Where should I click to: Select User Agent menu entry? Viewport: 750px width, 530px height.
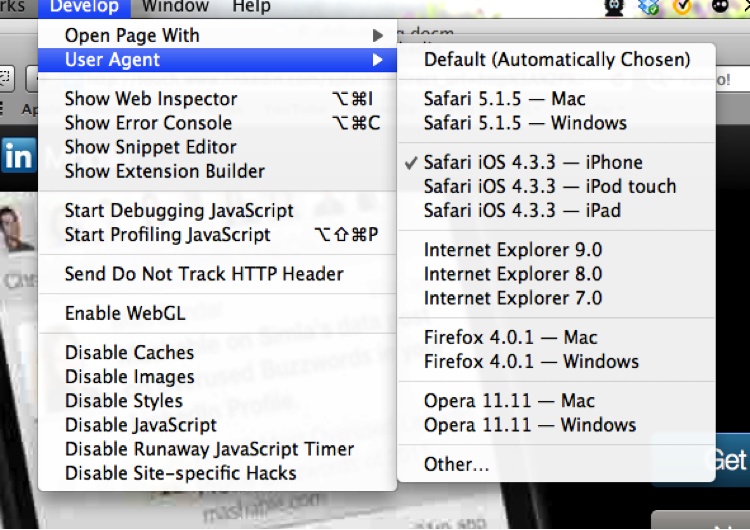217,60
